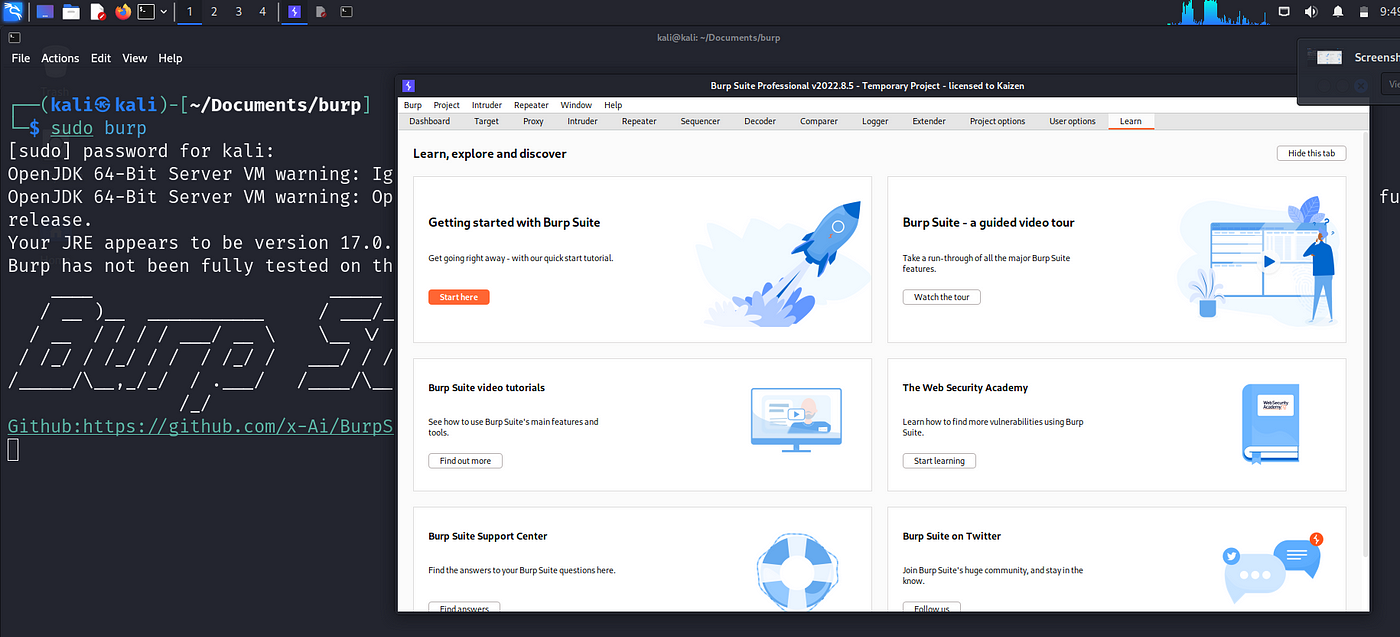
Task: Click the Watch the tour button
Action: click(942, 297)
